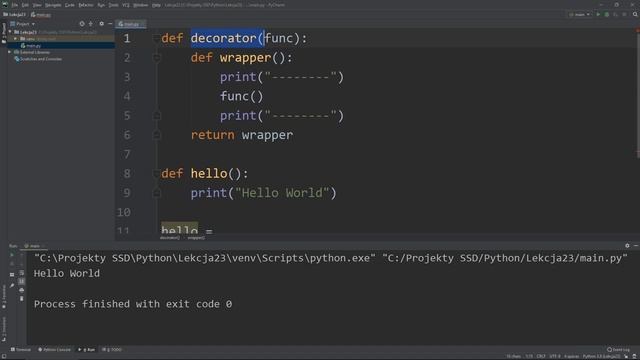Toggle fold marker on line 1 def decorator
Screen dimensions: 640x360
tap(156, 38)
